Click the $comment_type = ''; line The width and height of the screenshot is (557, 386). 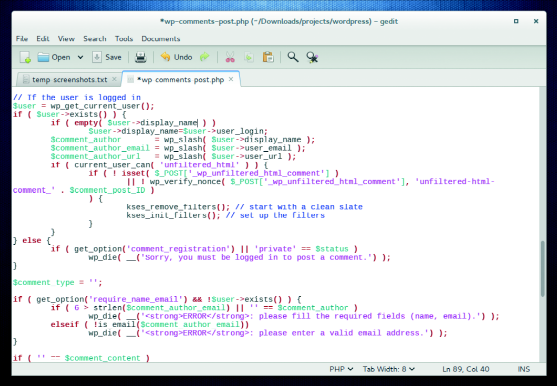point(58,283)
